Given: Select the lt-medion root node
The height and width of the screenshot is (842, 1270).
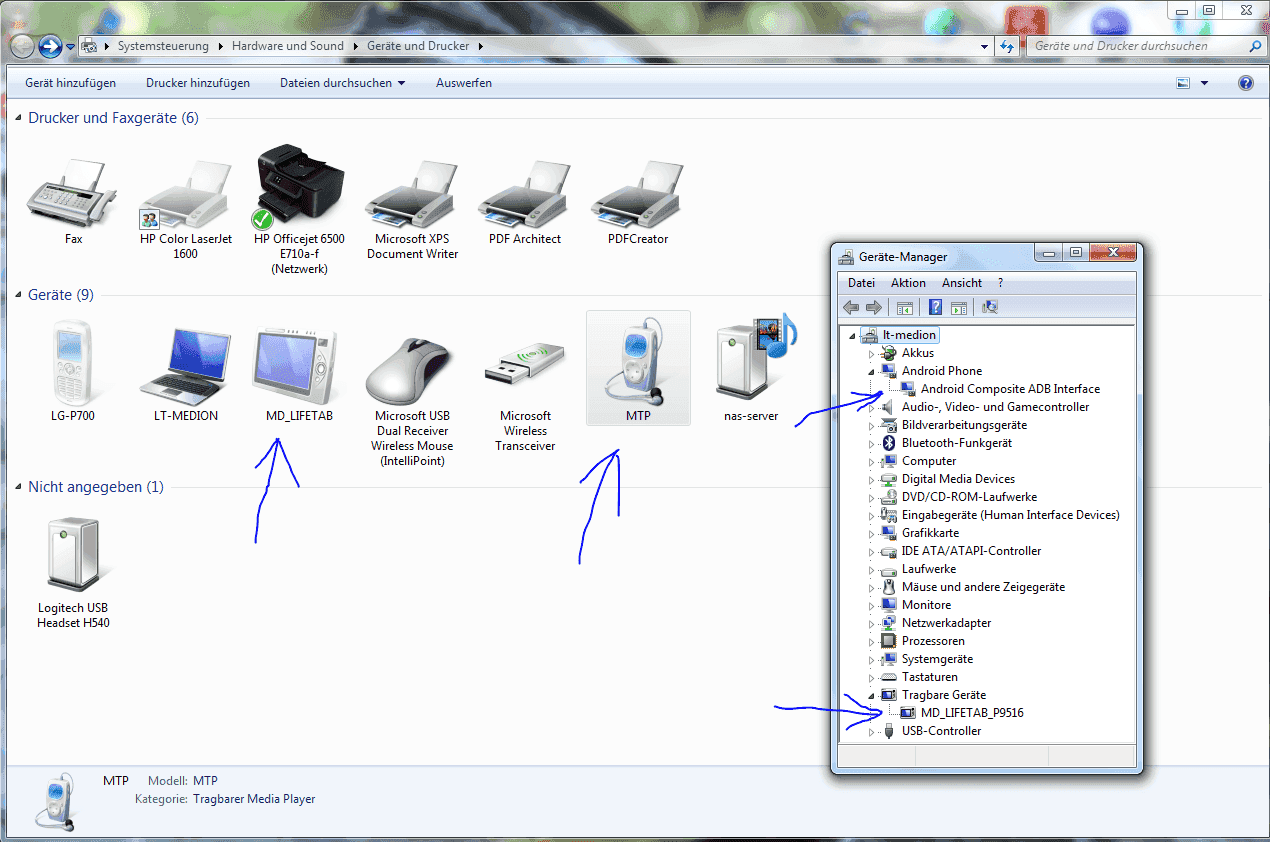Looking at the screenshot, I should point(909,335).
